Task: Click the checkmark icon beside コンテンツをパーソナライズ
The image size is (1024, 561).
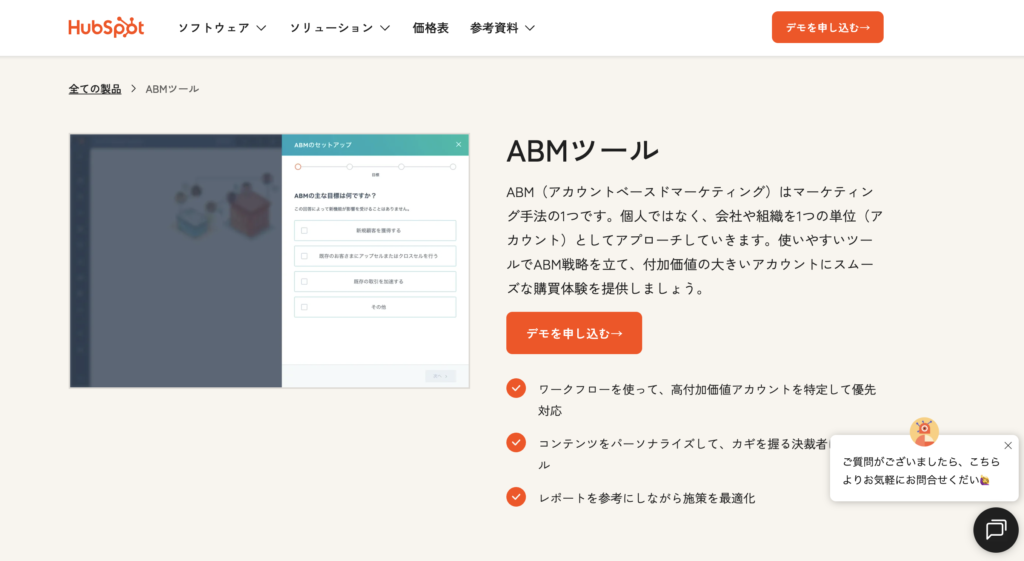Action: point(516,442)
